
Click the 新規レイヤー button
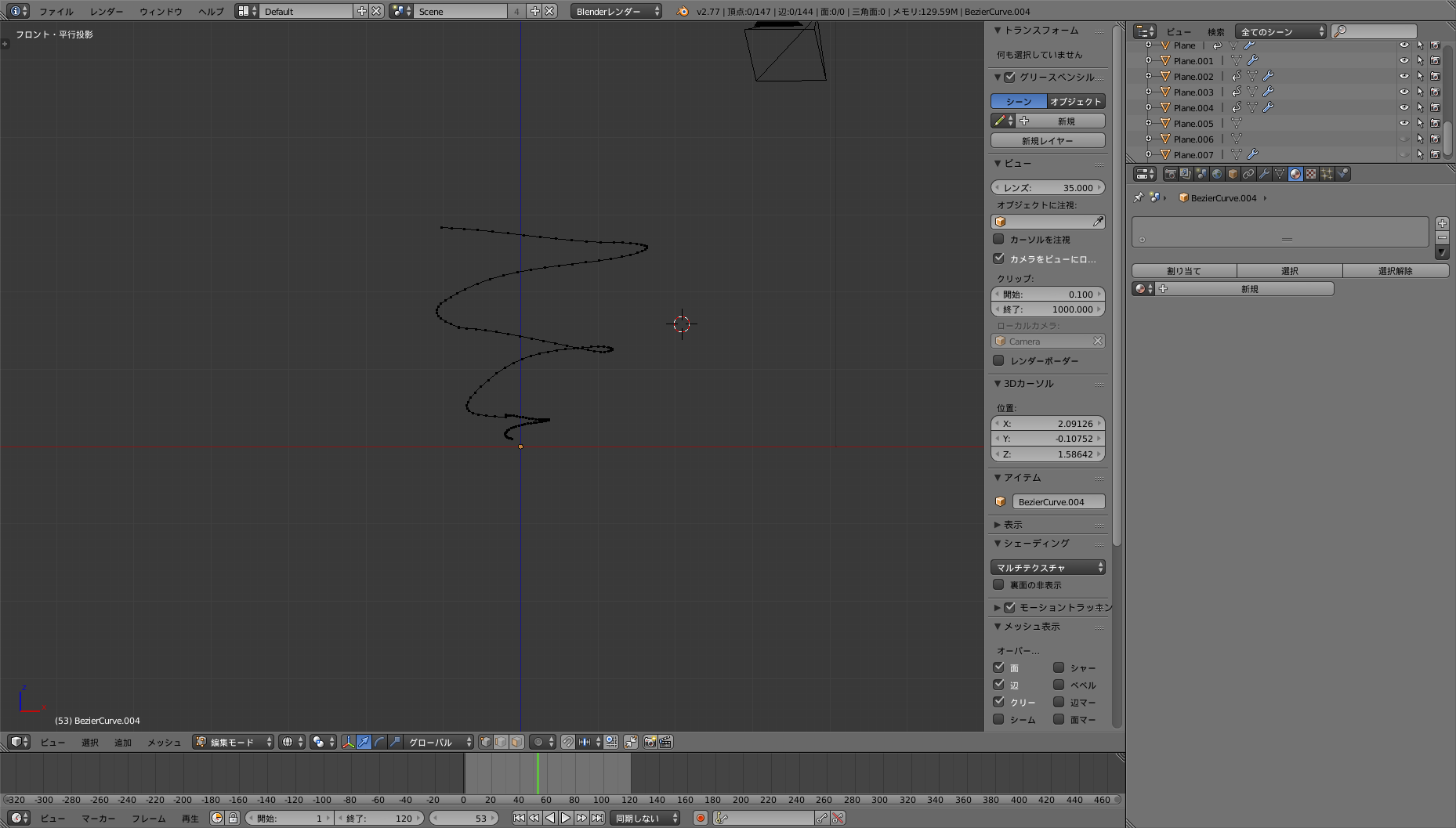1048,140
